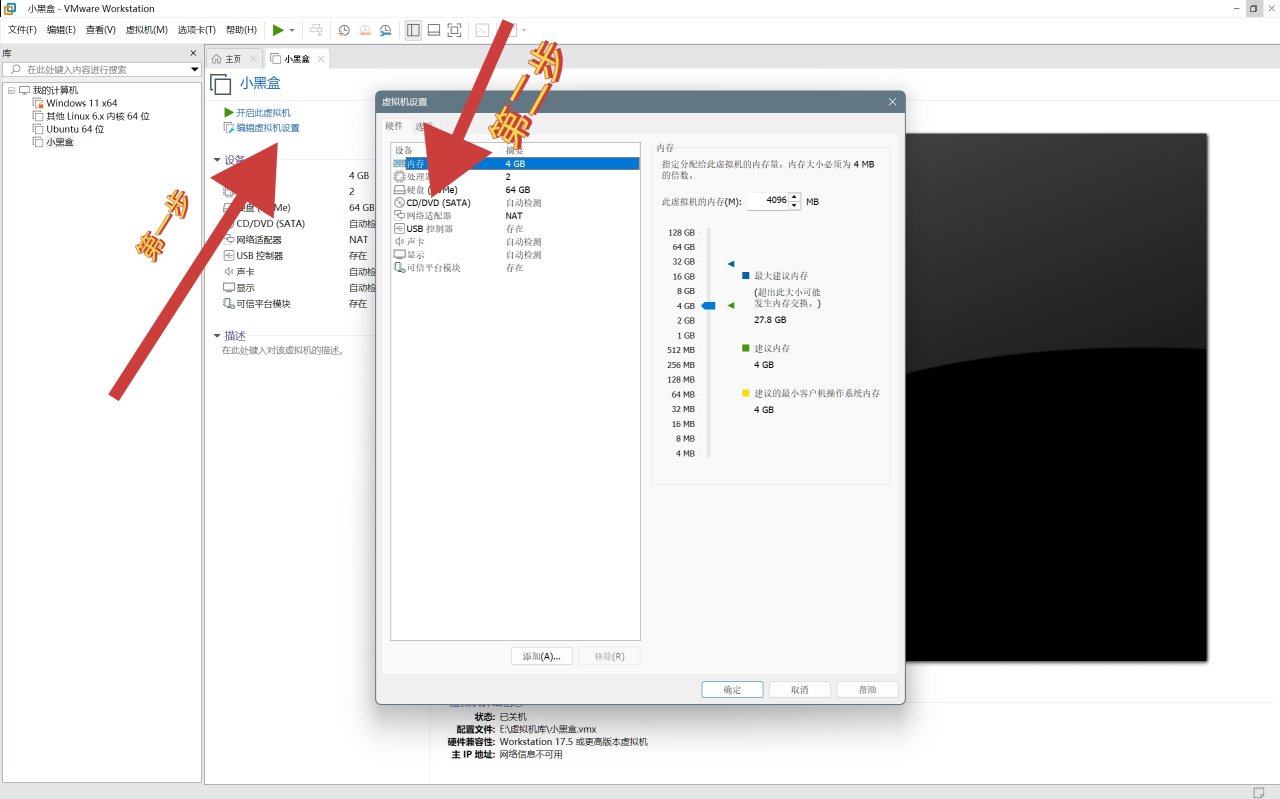Open the 查看(V) menu

(100, 30)
